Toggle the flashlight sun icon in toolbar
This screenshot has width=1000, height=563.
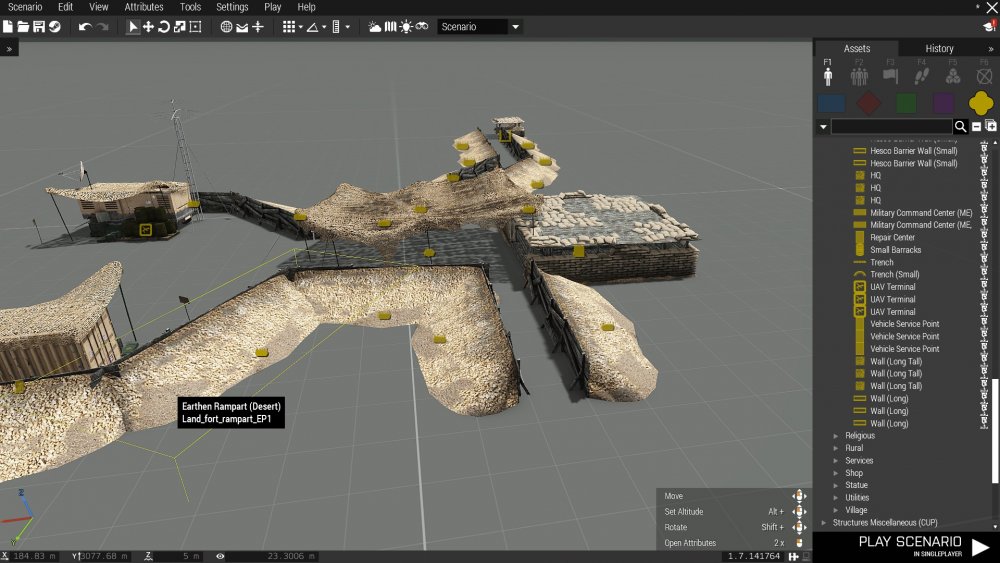(406, 27)
